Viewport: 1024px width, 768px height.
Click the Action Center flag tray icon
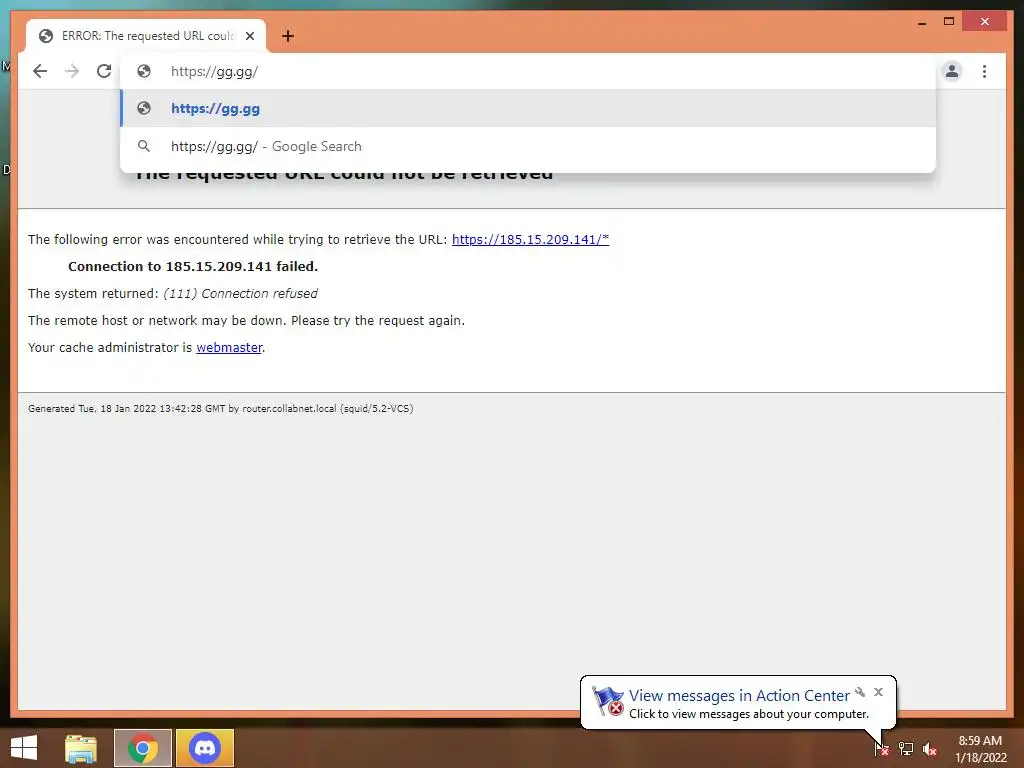882,748
